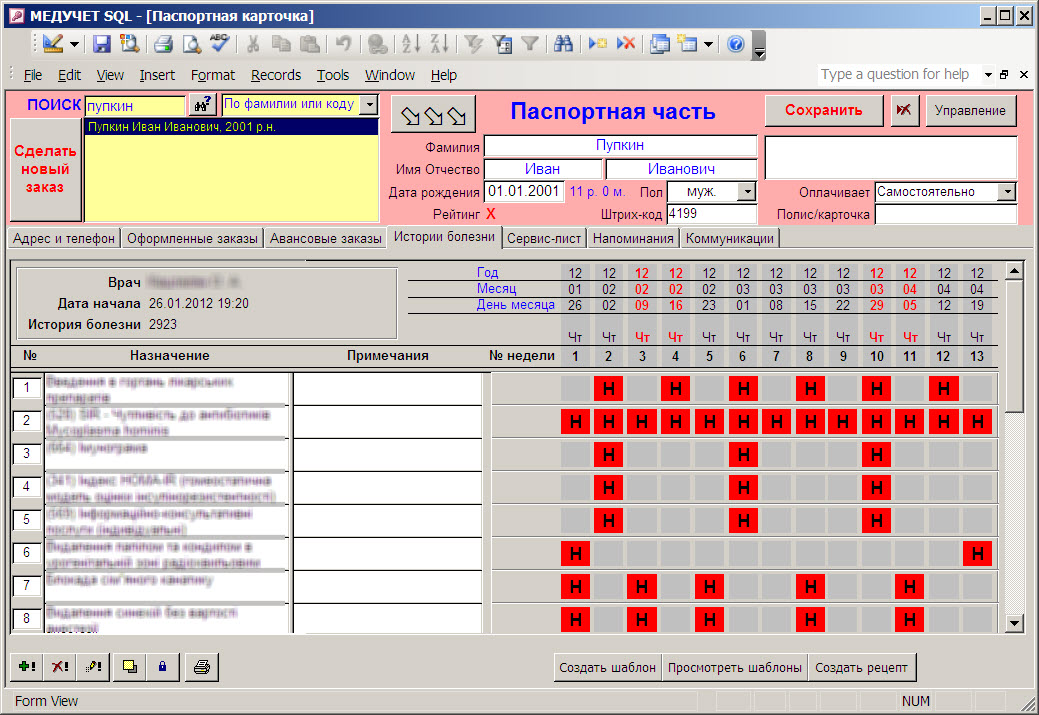Switch to Напоминания tab

tap(633, 239)
